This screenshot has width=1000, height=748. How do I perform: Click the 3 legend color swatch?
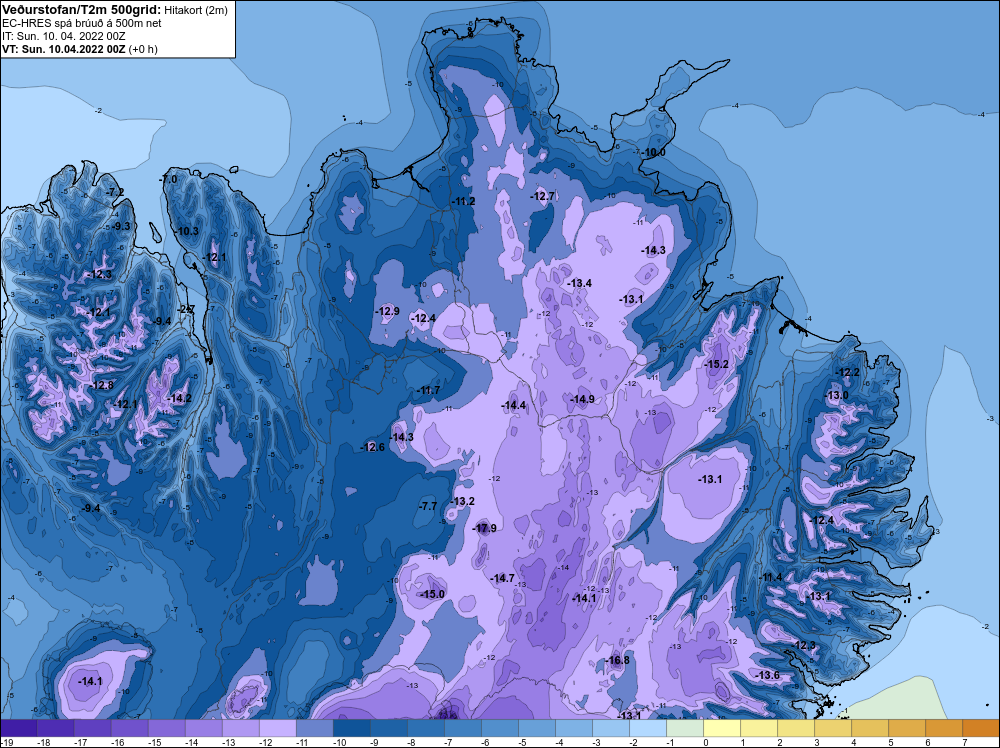tap(833, 728)
